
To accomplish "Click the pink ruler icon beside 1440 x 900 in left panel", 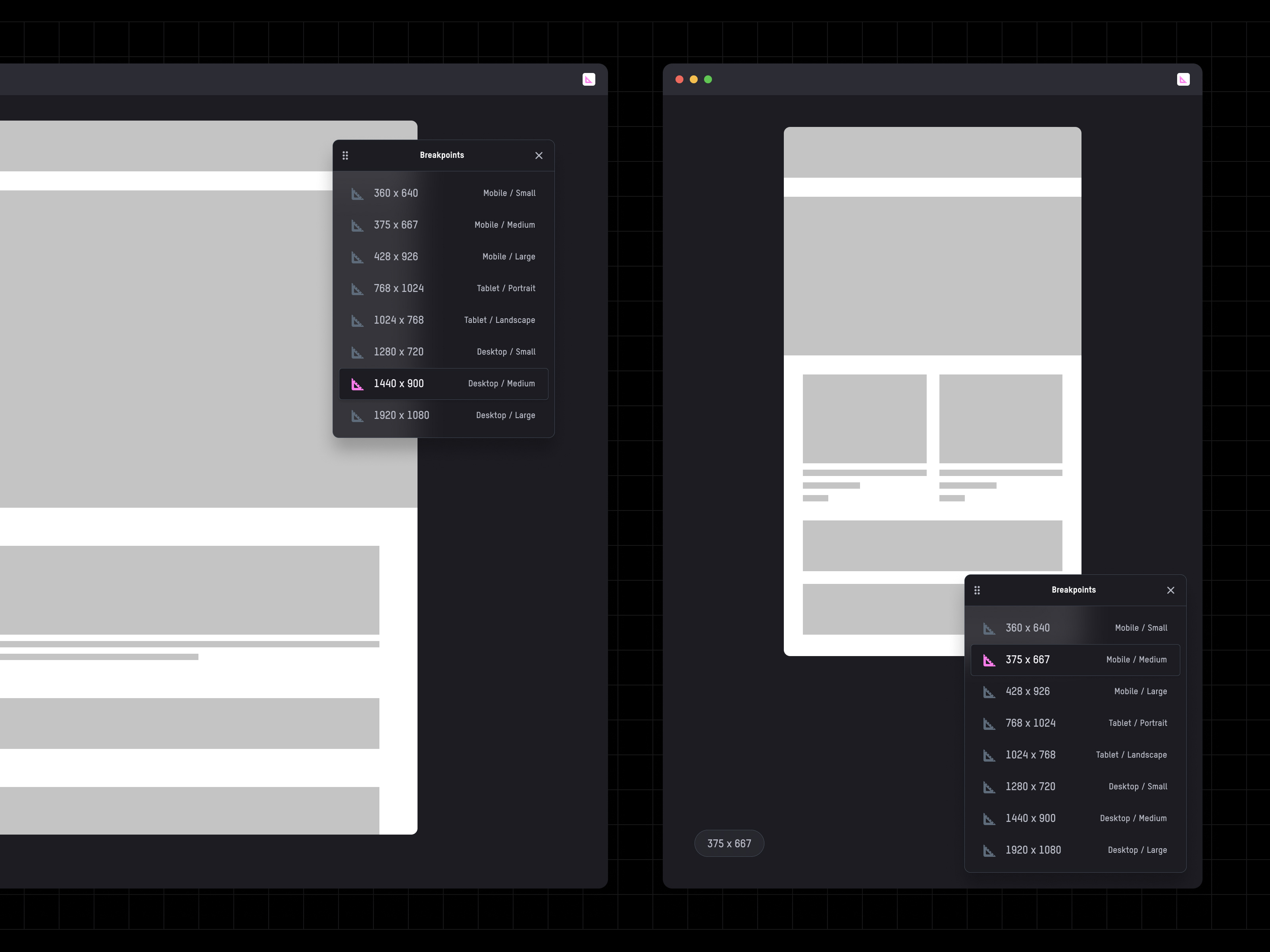I will [357, 384].
